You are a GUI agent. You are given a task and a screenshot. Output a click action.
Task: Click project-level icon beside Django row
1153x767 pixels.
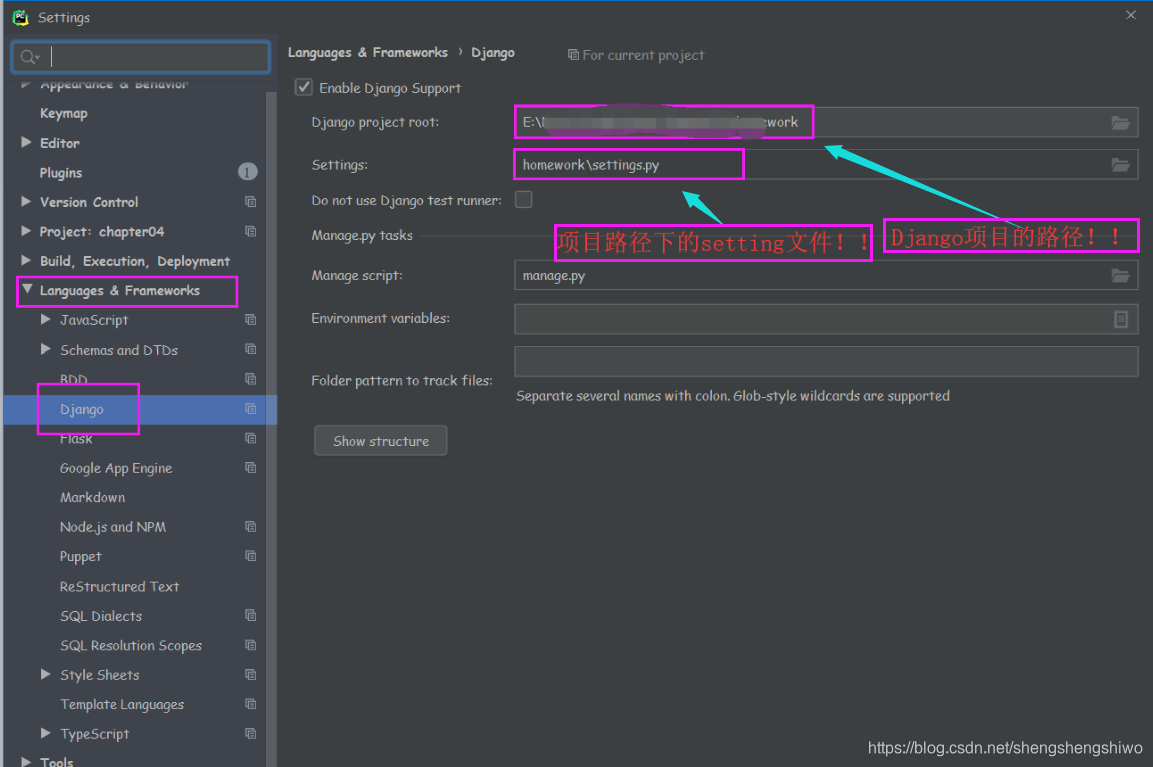click(251, 409)
